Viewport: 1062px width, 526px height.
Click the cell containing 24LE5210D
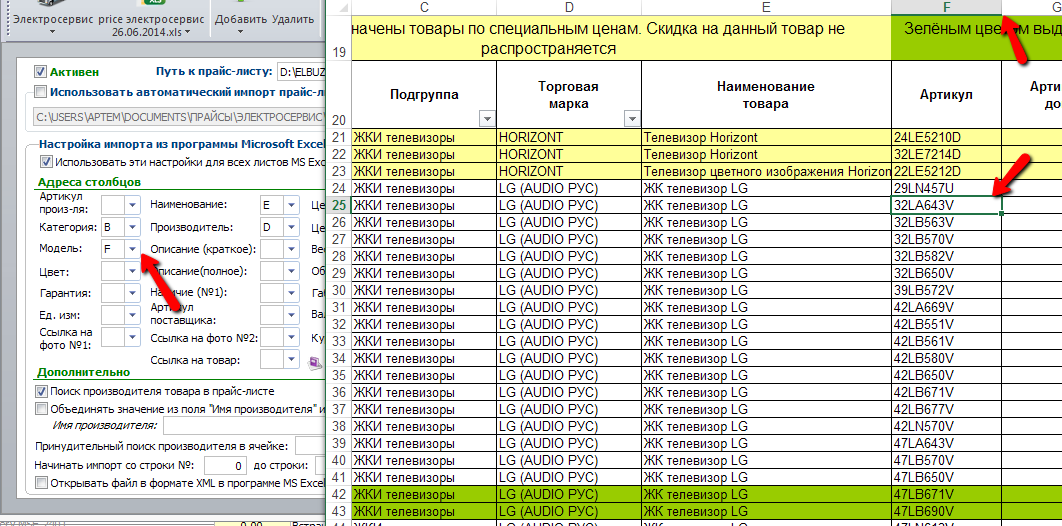(x=946, y=137)
